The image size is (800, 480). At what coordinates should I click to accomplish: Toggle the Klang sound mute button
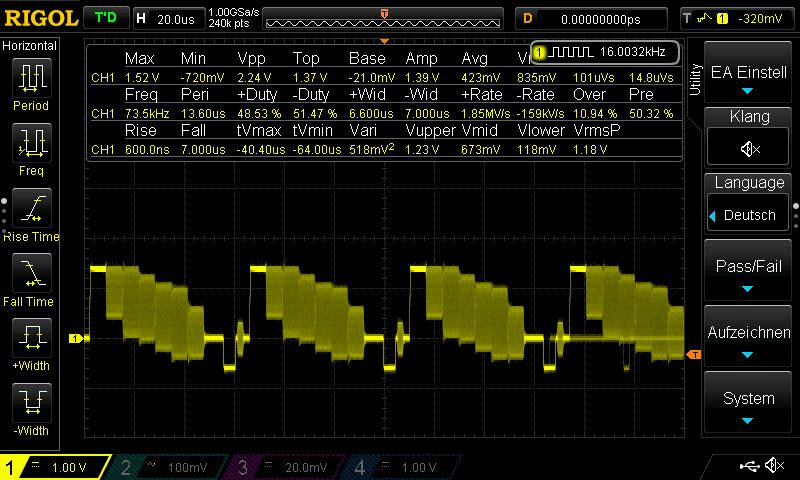[x=748, y=149]
